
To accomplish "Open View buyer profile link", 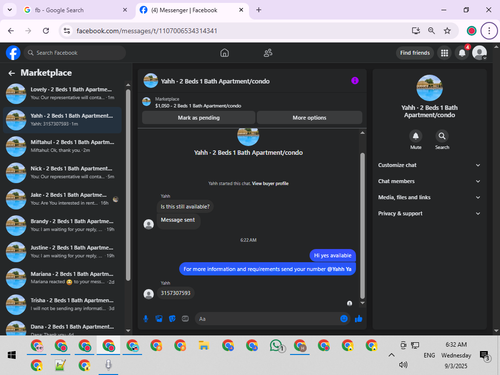I will point(270,183).
